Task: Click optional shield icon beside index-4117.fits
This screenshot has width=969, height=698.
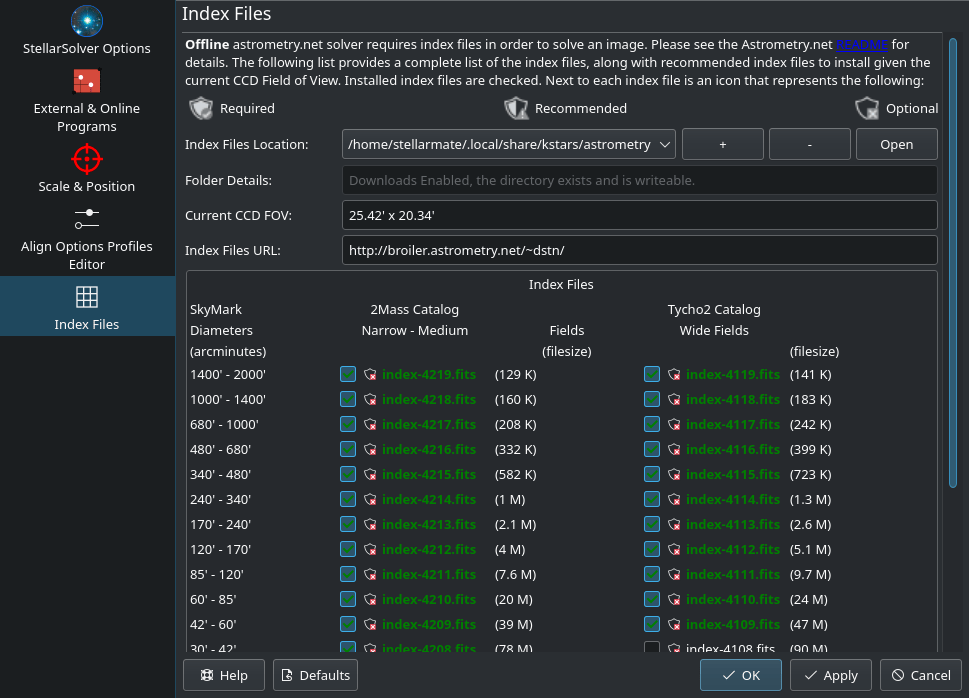Action: pos(674,425)
